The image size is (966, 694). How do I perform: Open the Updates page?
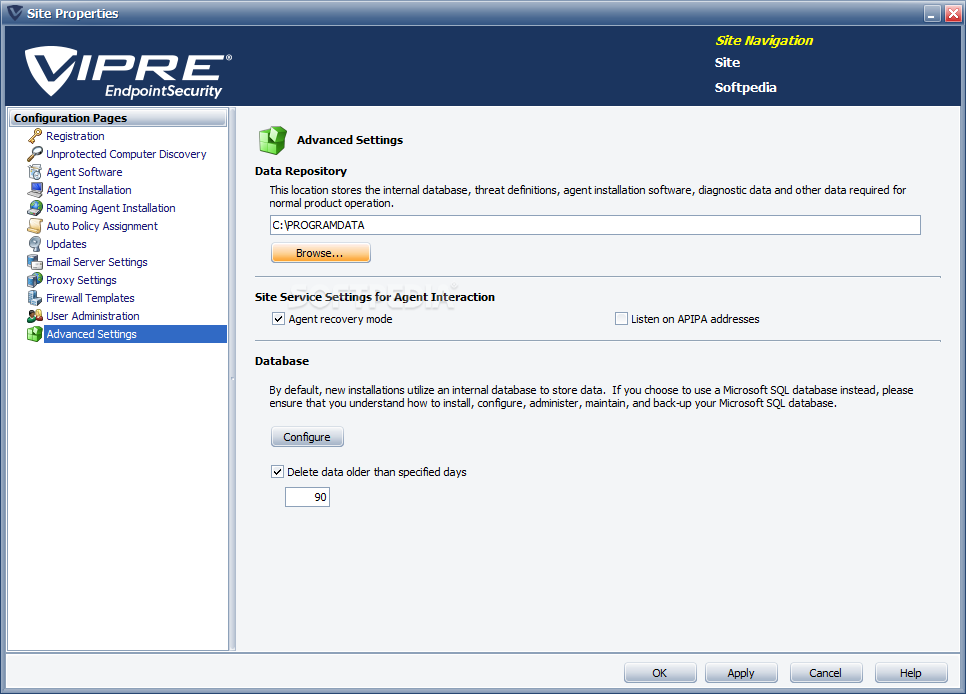(x=67, y=243)
